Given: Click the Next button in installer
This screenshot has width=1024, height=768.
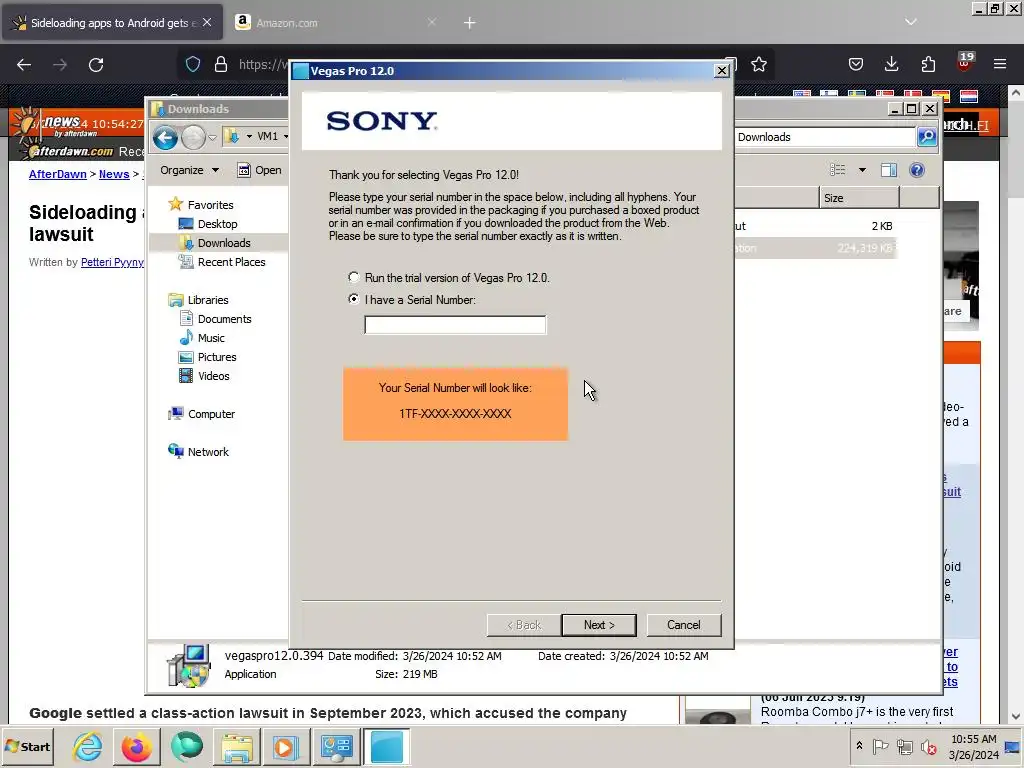Looking at the screenshot, I should (599, 625).
